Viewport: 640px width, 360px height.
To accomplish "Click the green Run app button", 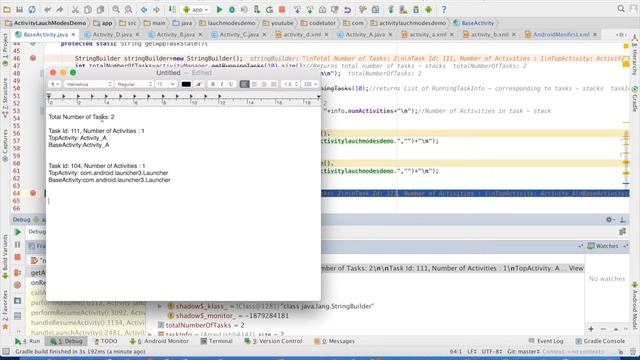I will (219, 9).
